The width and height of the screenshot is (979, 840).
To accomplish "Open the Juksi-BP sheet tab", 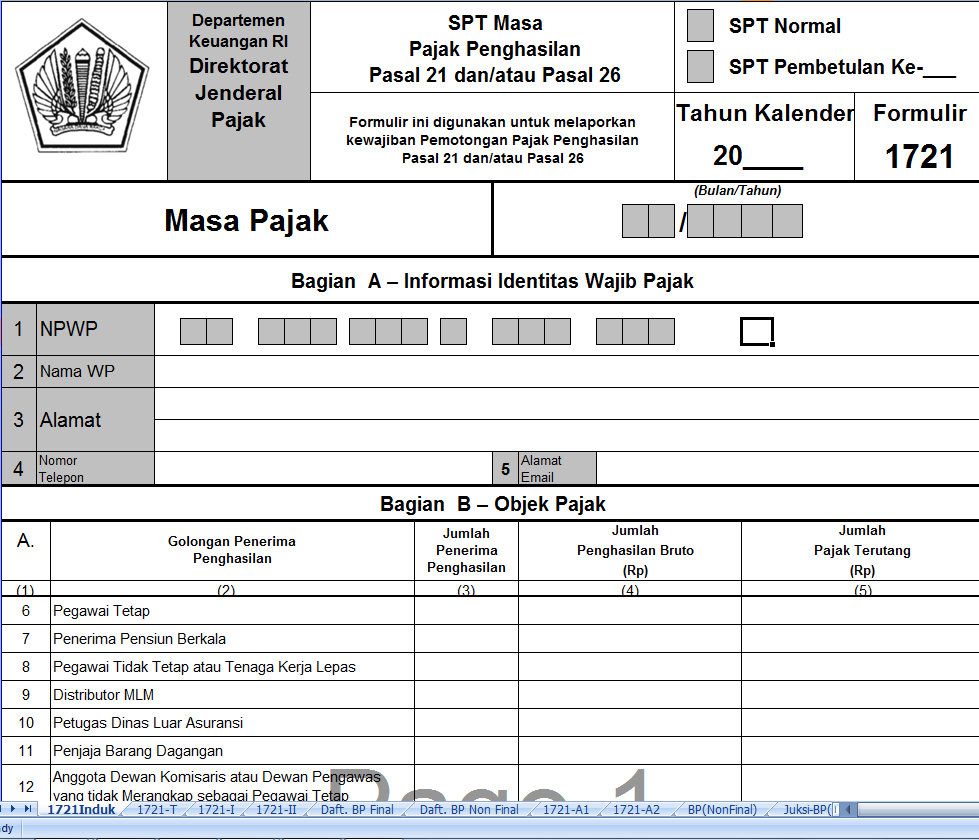I will point(807,809).
